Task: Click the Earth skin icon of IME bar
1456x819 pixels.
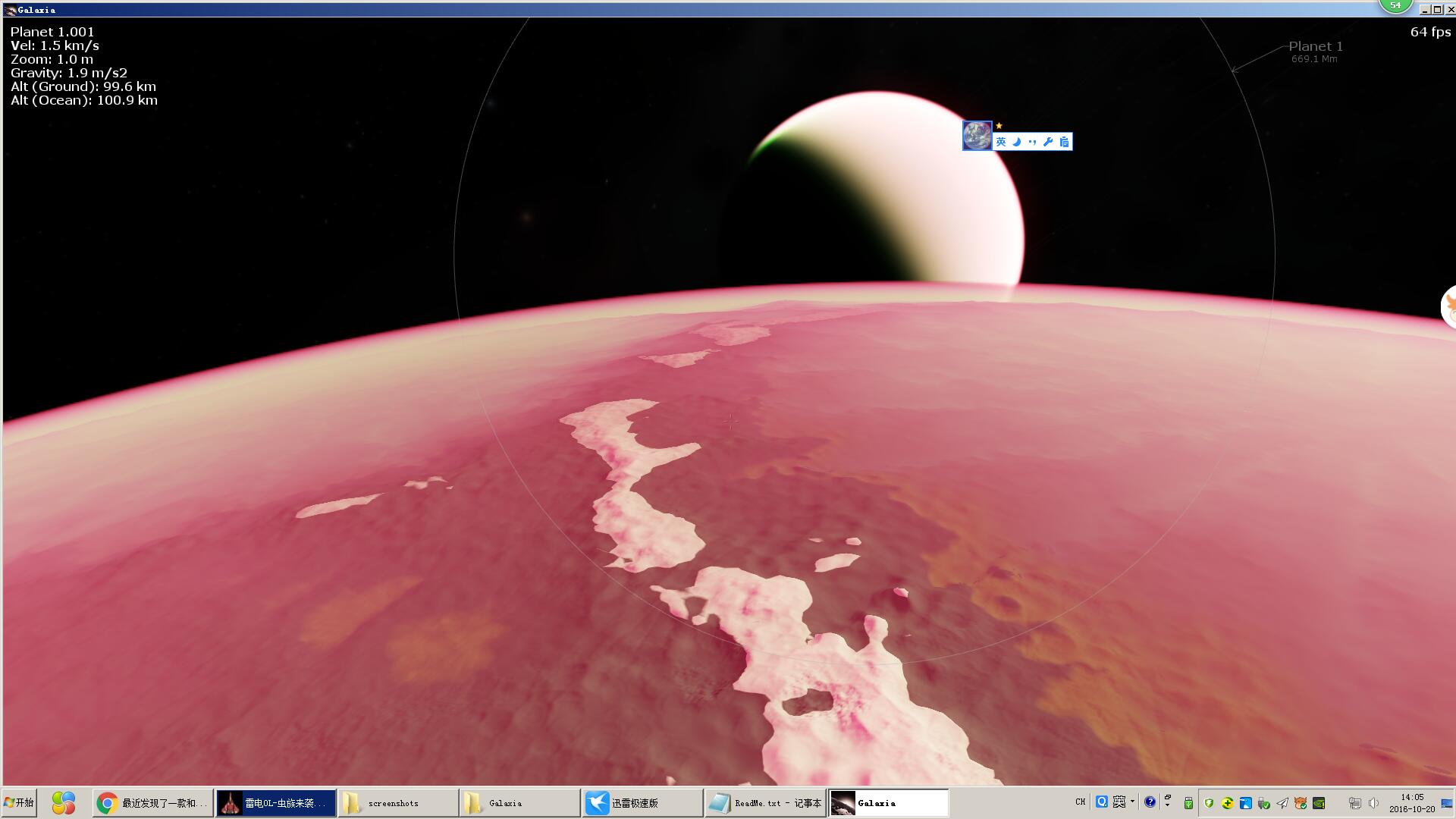Action: (x=977, y=136)
